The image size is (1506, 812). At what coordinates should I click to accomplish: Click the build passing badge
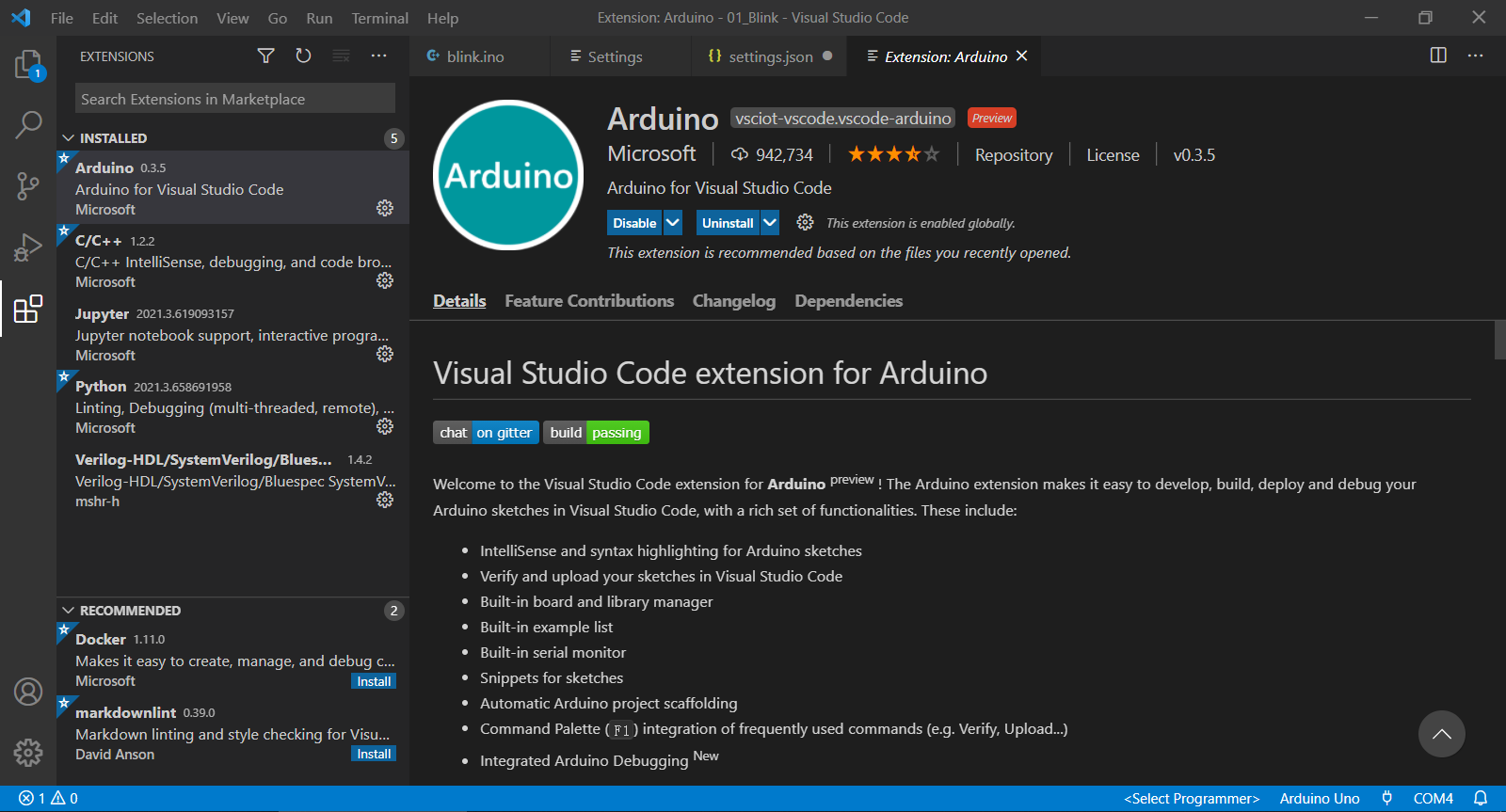(596, 433)
